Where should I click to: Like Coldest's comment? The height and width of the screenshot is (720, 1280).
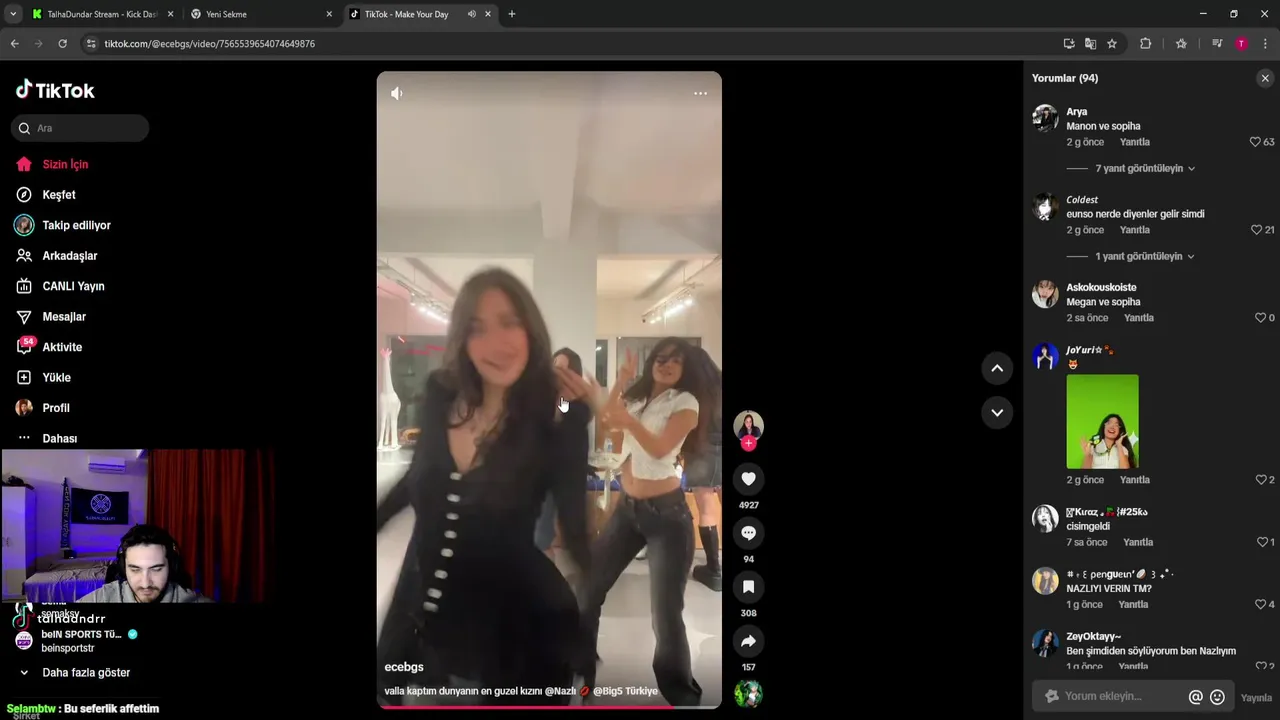click(x=1256, y=230)
